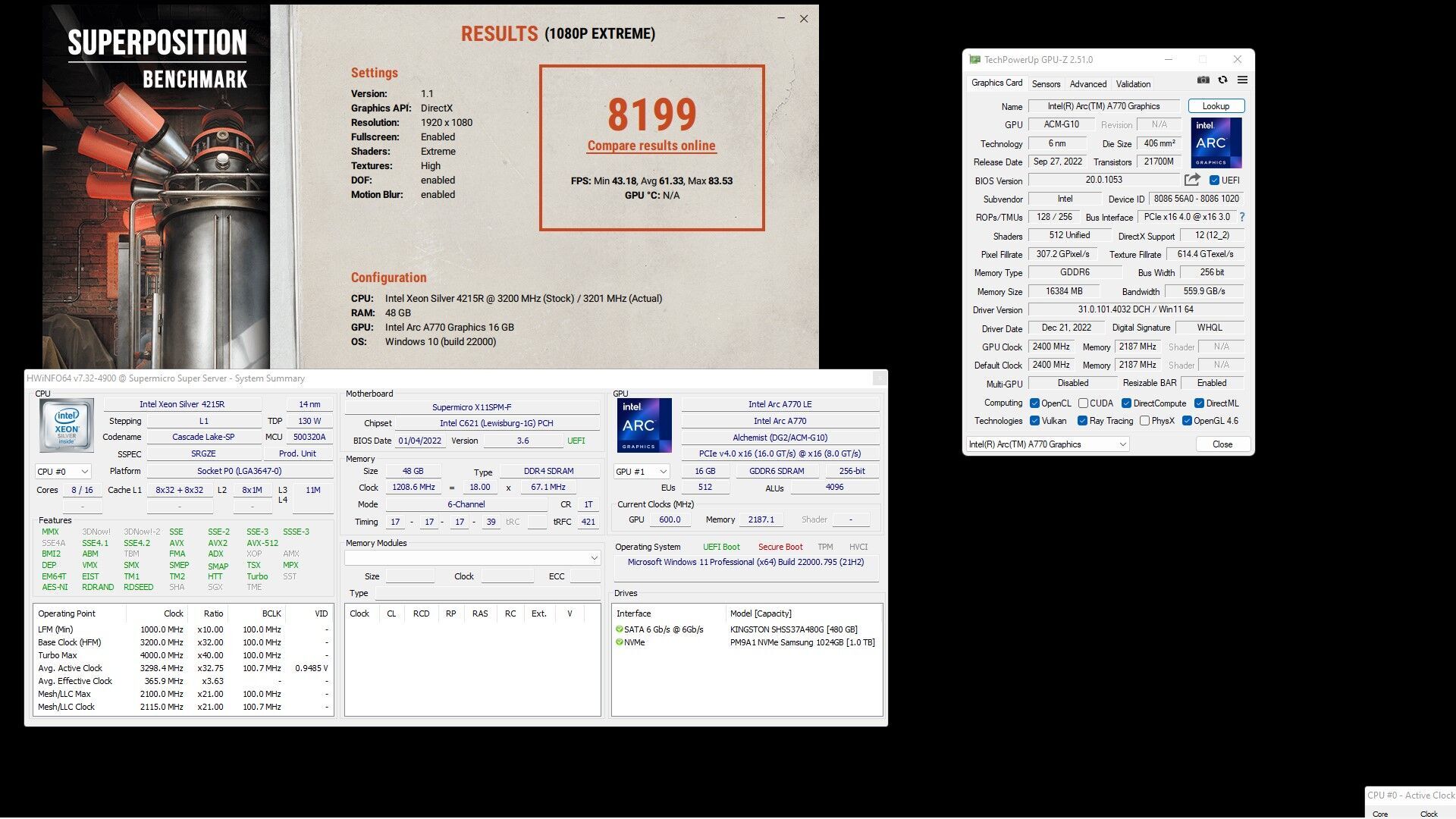Click the Intel ARC logo in GPU-Z
Image resolution: width=1456 pixels, height=819 pixels.
click(x=1216, y=143)
